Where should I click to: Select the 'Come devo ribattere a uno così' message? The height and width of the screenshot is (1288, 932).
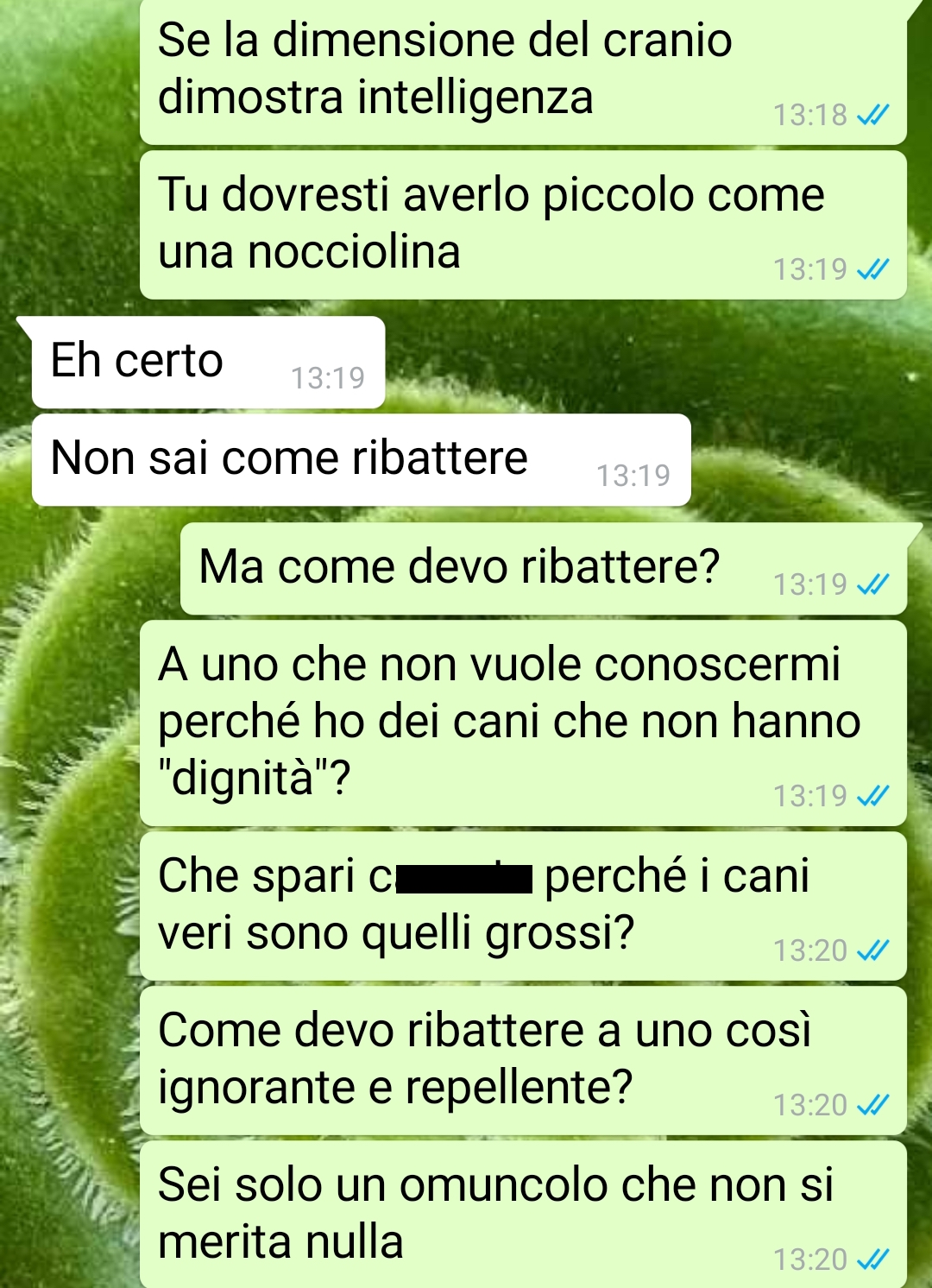pyautogui.click(x=523, y=1060)
